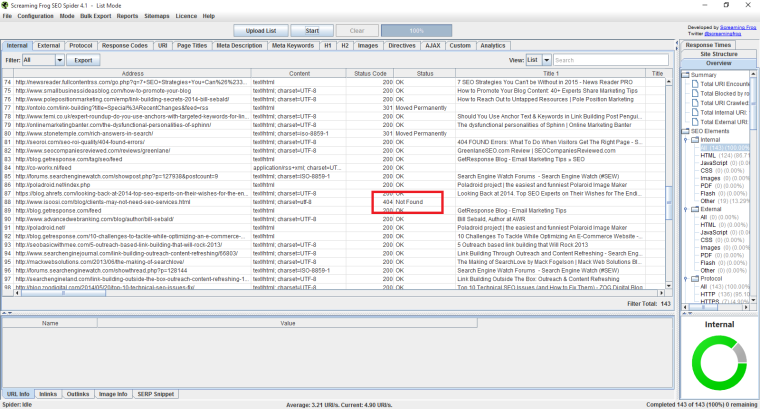Image resolution: width=760 pixels, height=409 pixels.
Task: Click the Export button
Action: click(x=83, y=60)
